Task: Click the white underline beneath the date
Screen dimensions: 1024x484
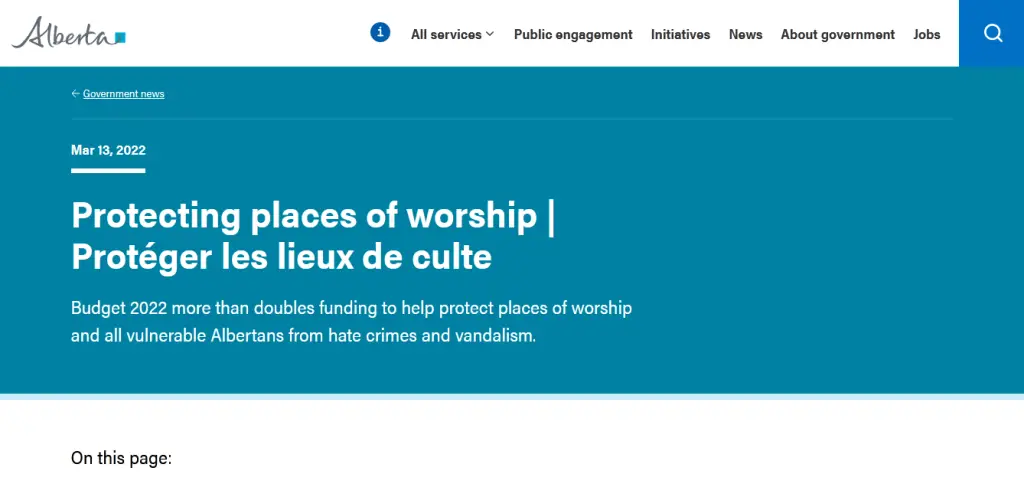Action: point(108,171)
